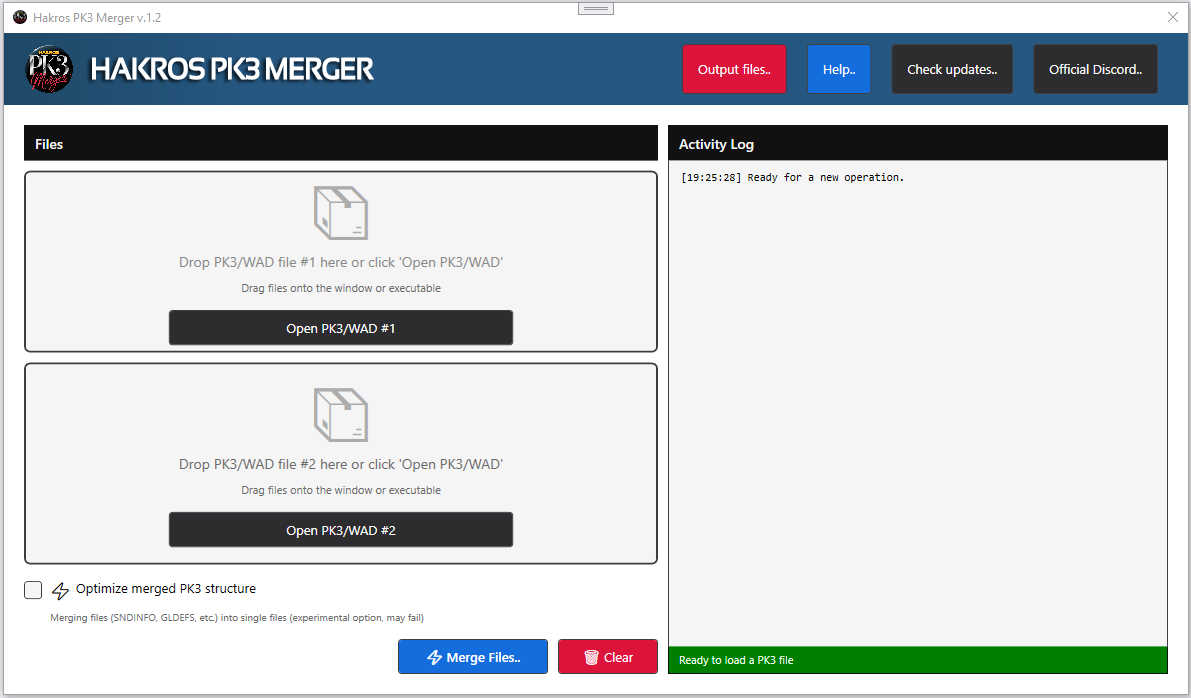Screen dimensions: 1191x698
Task: Click 'Drag files onto the window' hint in file #2 box
Action: (x=341, y=490)
